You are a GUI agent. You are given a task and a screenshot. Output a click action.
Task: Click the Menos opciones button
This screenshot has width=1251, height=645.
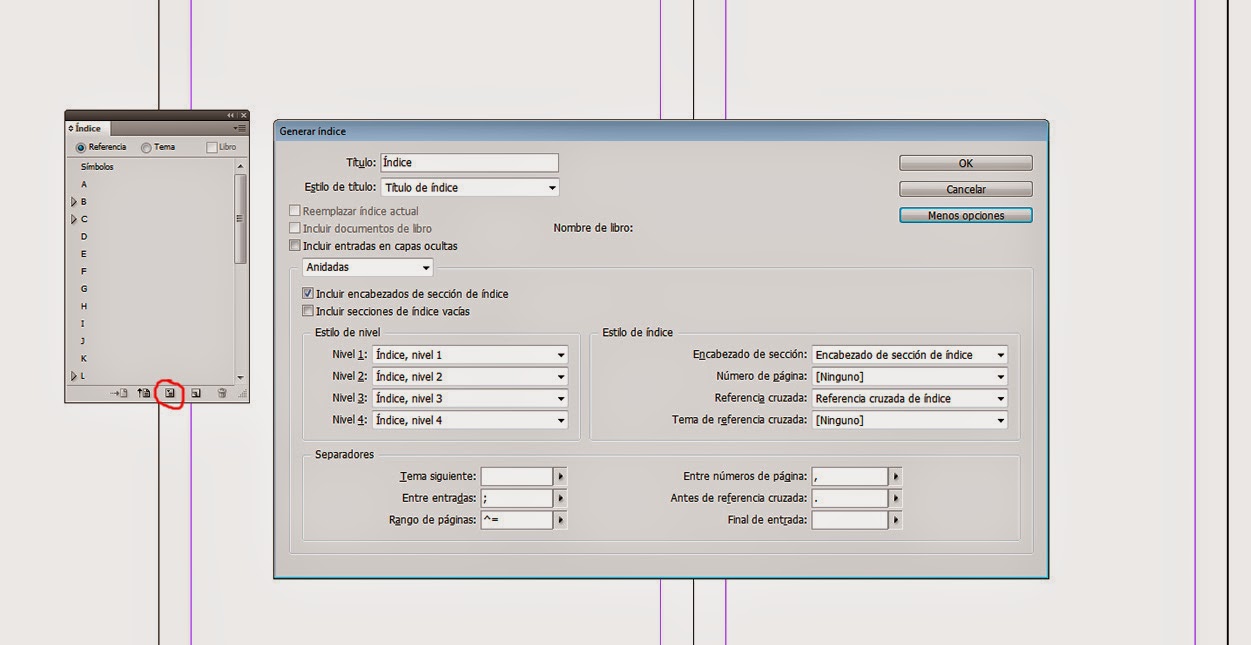point(966,215)
